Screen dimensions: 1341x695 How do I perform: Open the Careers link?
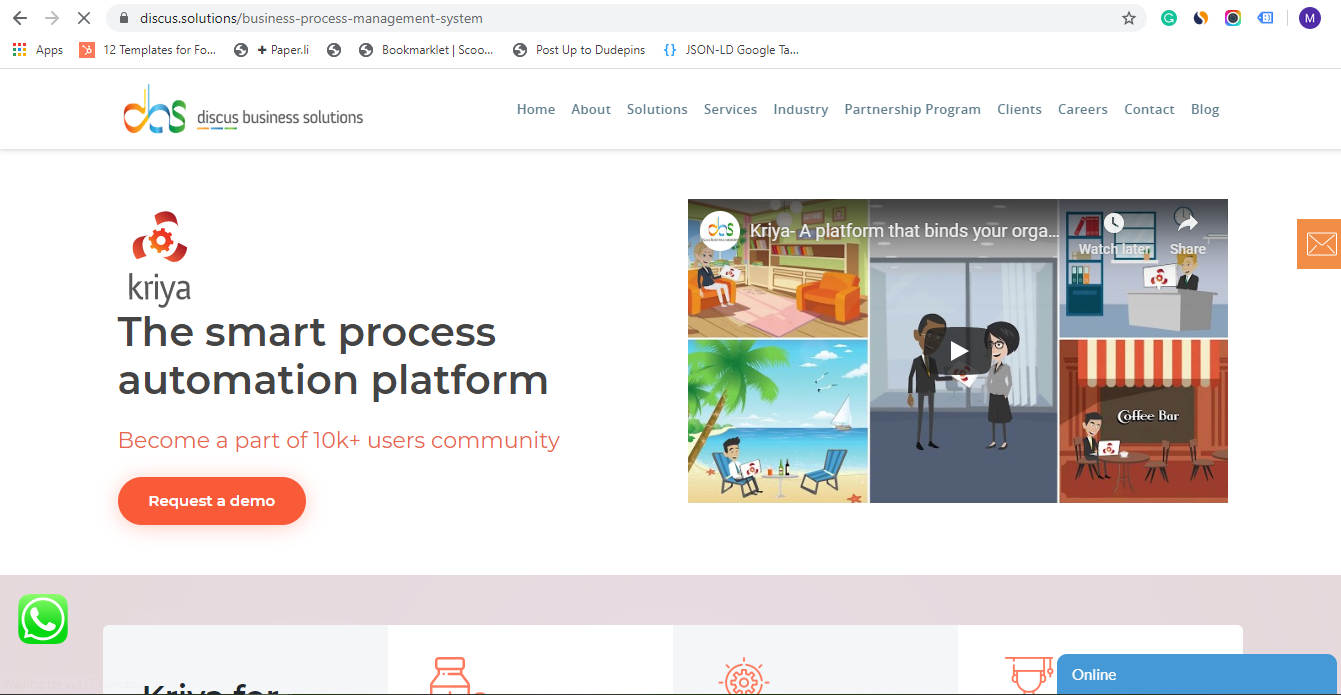[1082, 109]
